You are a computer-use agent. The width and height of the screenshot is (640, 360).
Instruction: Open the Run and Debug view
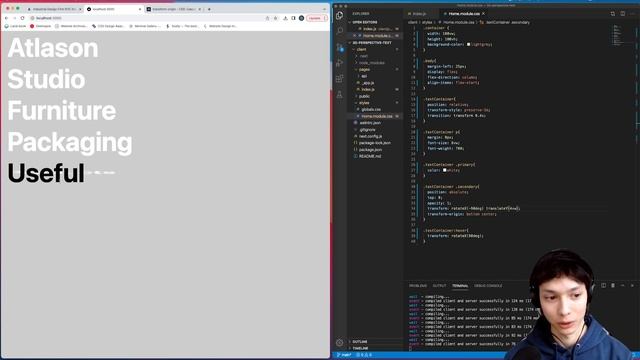340,63
